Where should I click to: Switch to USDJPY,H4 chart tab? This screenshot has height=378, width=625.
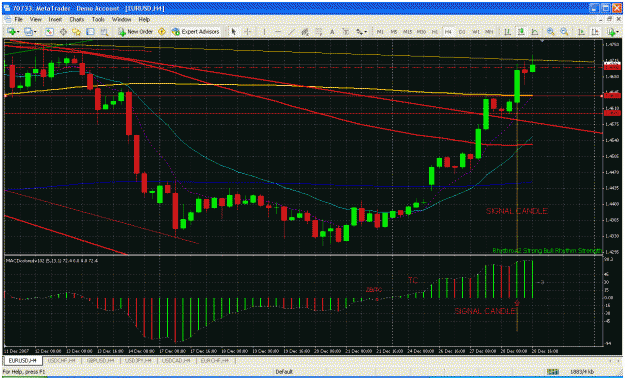click(x=138, y=360)
